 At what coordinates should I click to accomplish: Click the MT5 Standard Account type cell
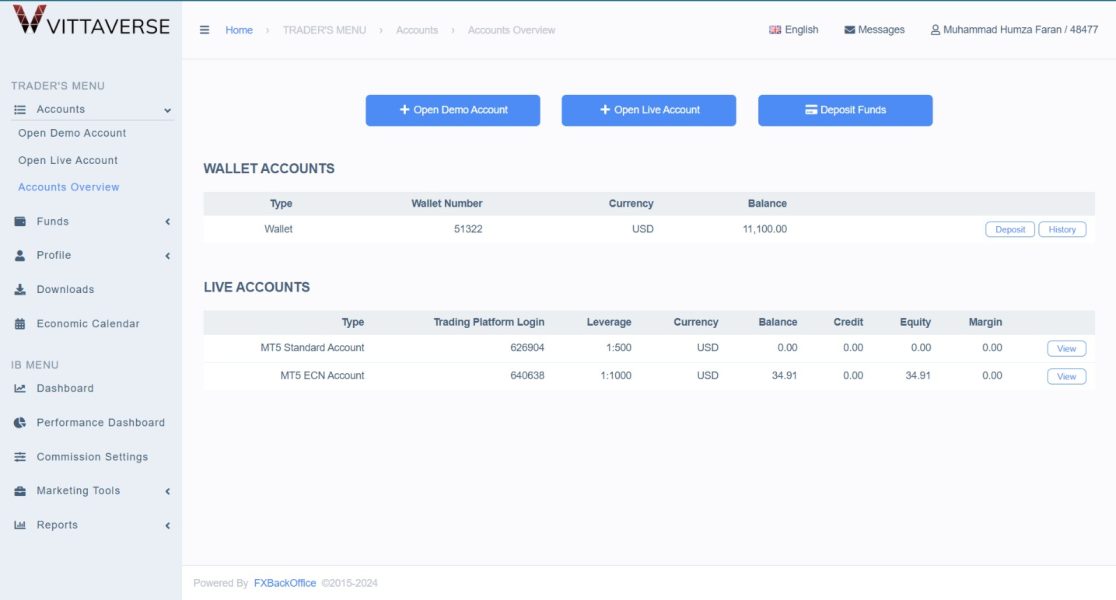(x=312, y=348)
